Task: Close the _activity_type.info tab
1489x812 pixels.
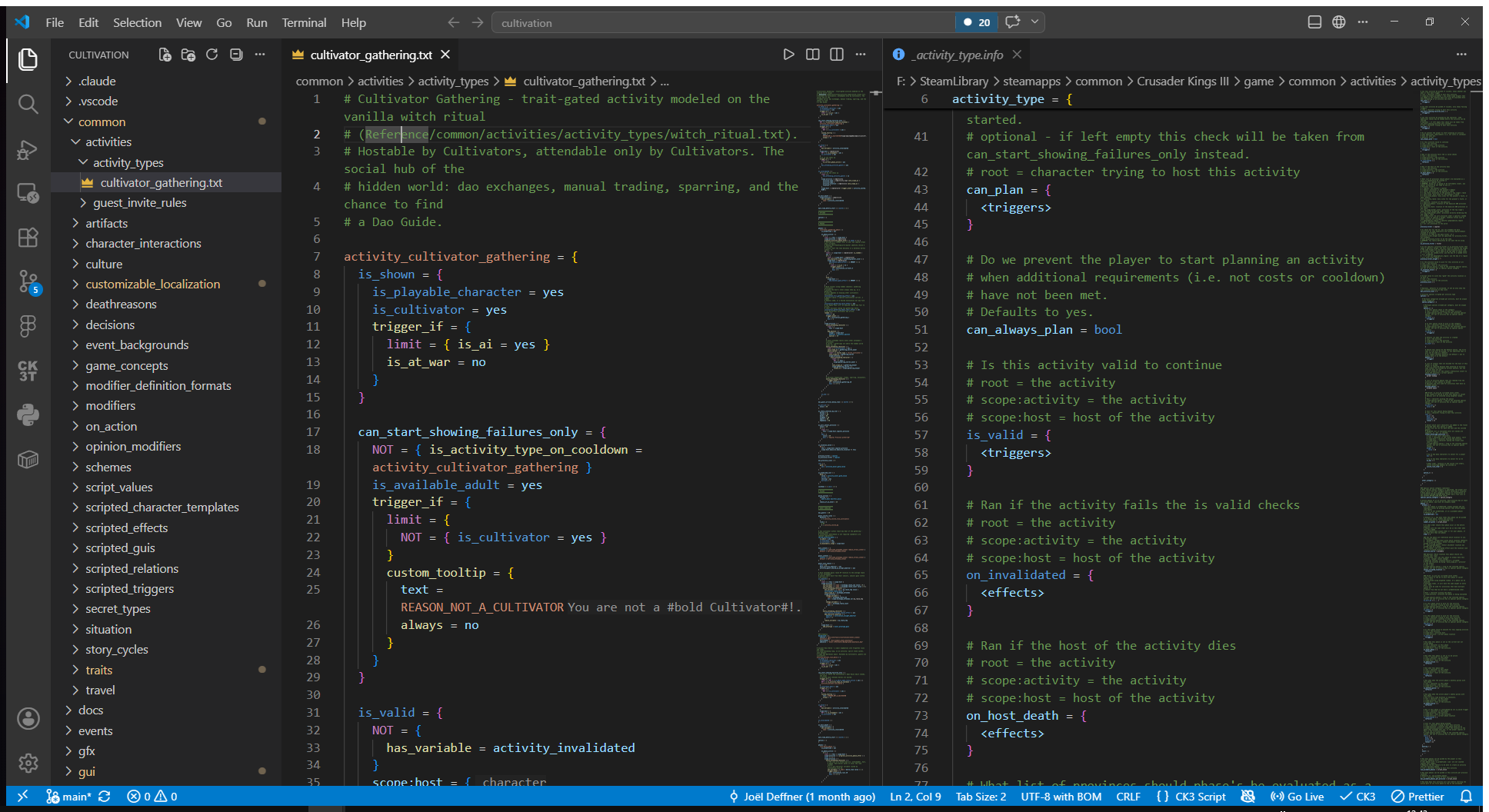Action: tap(1017, 55)
